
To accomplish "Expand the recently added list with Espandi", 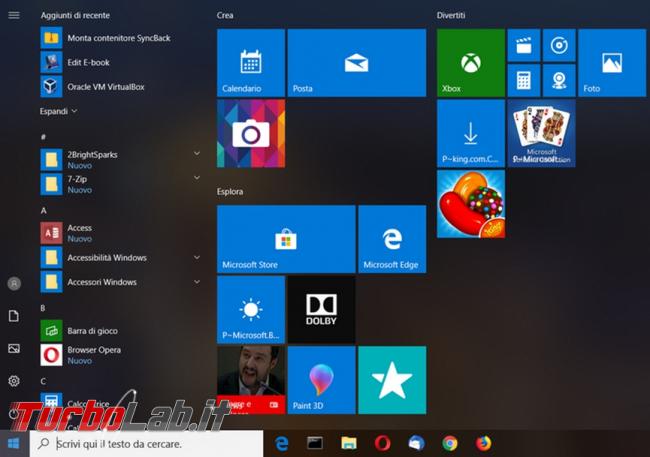I will 58,111.
